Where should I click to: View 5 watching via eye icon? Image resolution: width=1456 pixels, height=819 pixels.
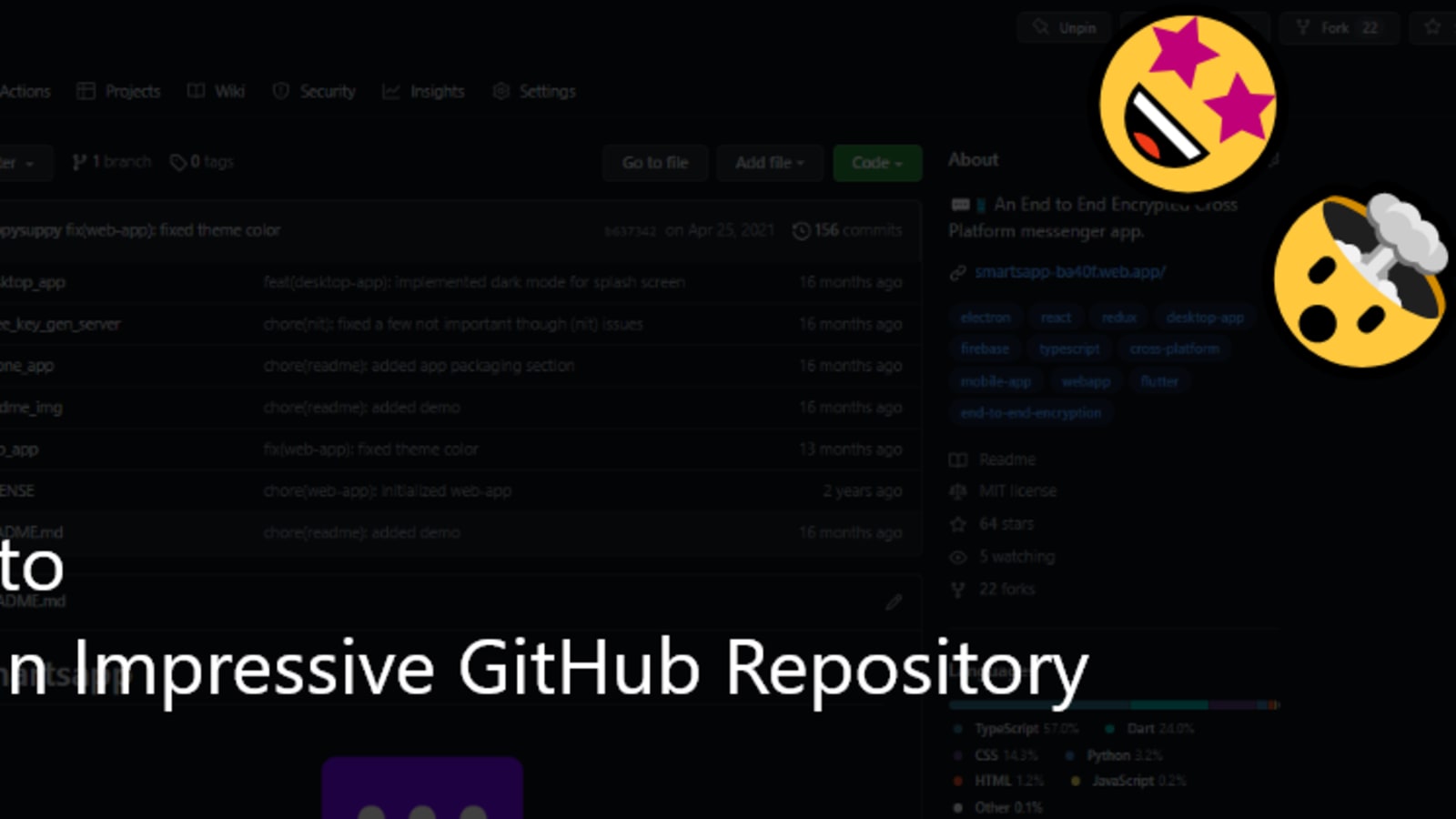tap(958, 557)
